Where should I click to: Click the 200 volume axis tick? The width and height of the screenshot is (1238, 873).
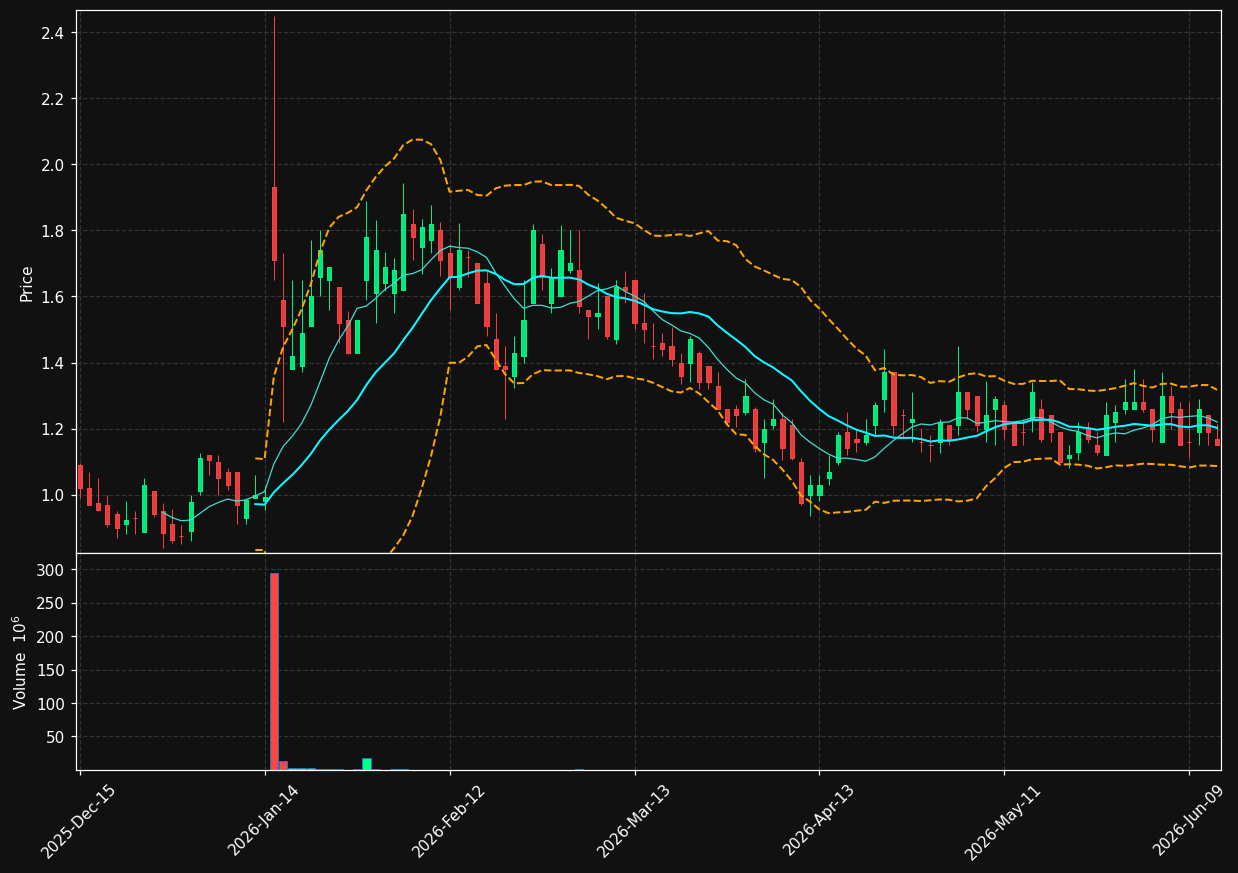tap(51, 637)
